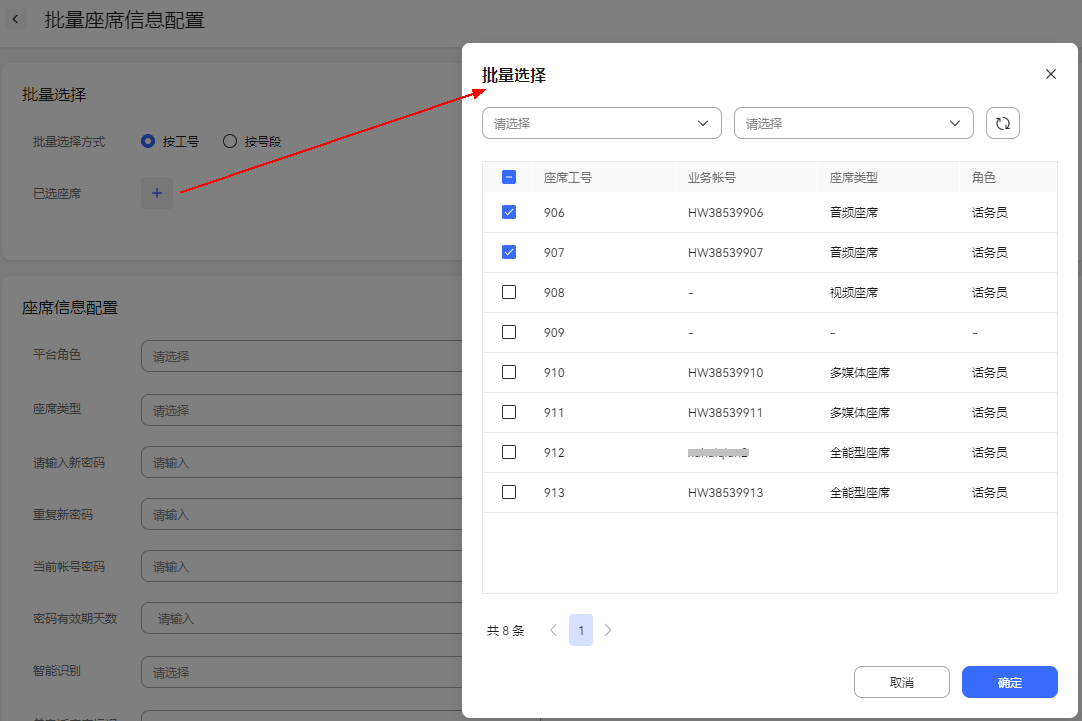Screen dimensions: 1082x721
Task: Check the checkbox for agent 908
Action: click(x=509, y=292)
